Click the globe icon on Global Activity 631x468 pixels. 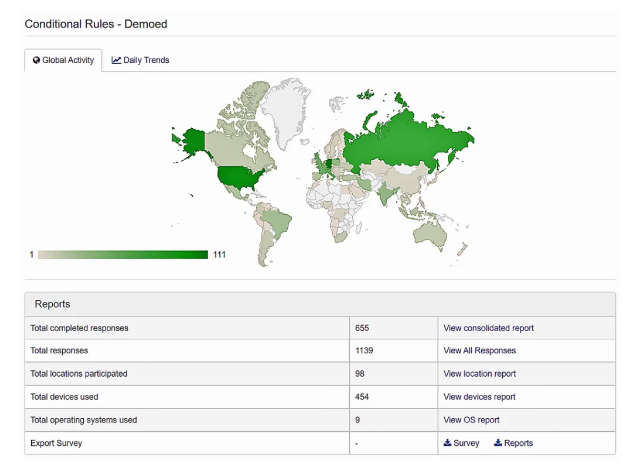coord(37,60)
